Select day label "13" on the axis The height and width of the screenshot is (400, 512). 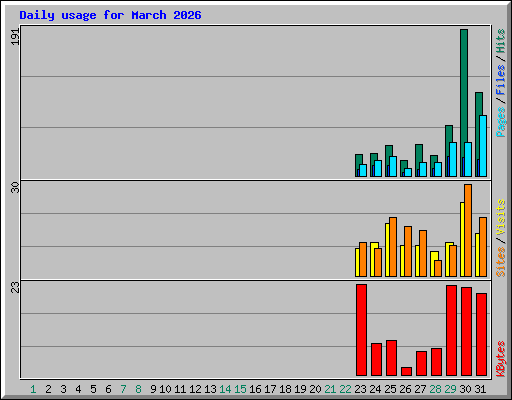[210, 389]
